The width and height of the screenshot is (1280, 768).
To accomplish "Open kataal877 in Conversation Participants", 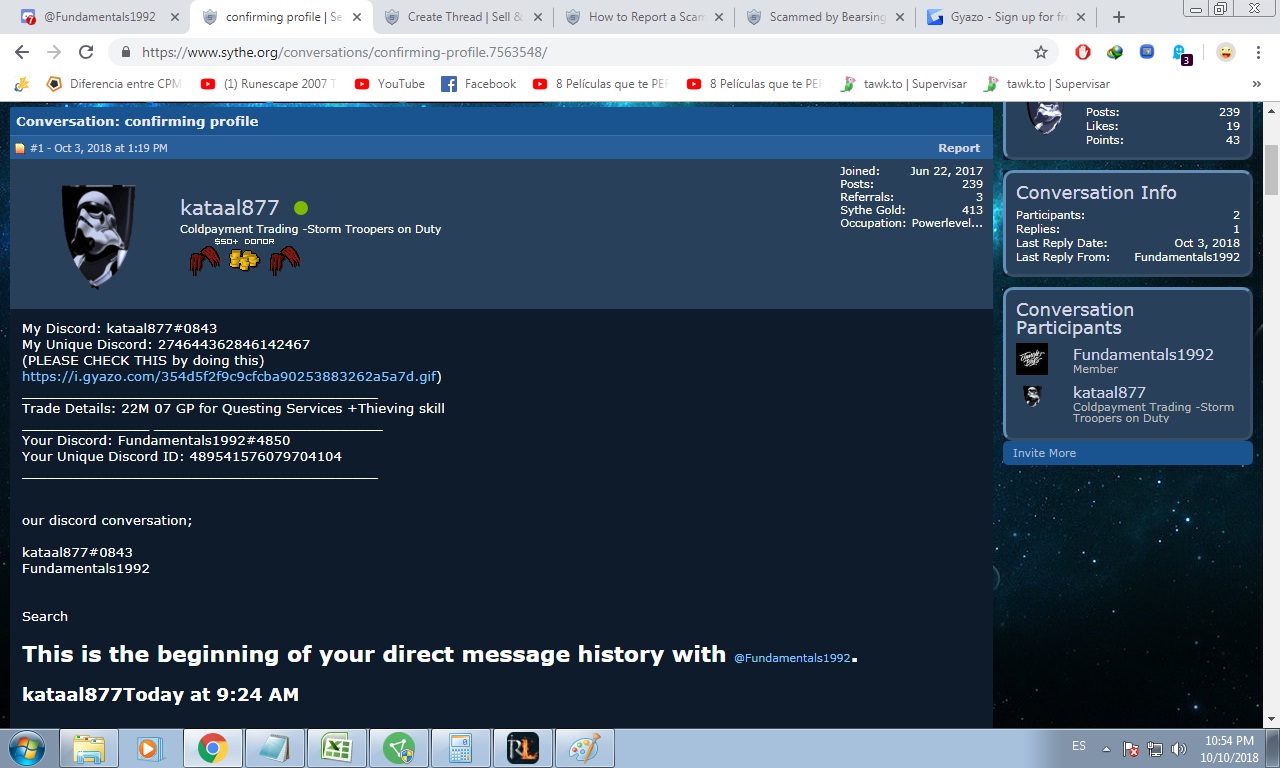I will point(1109,393).
